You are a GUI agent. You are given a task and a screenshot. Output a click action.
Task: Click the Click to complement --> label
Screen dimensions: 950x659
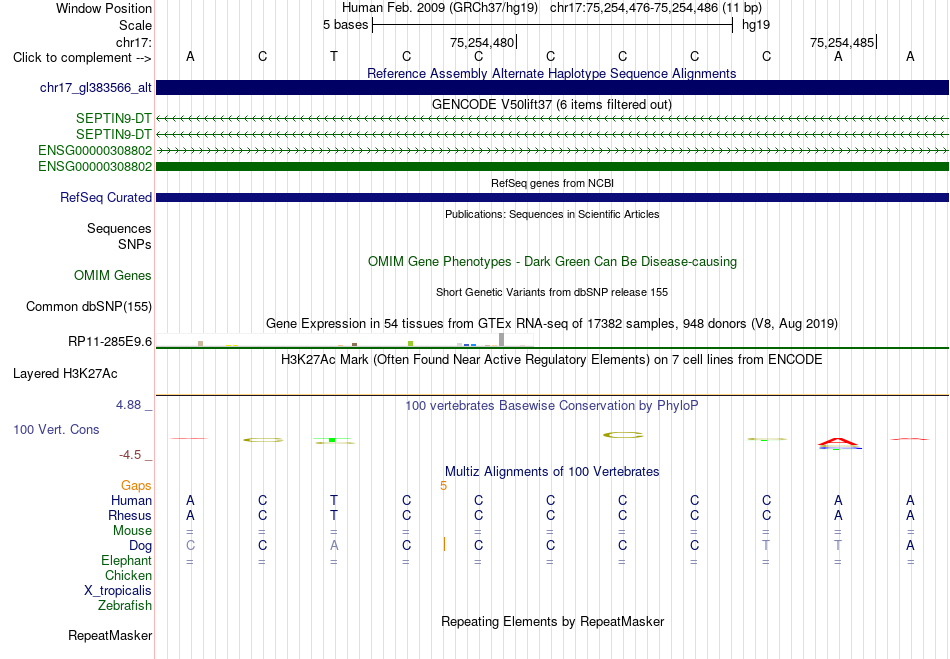coord(82,58)
